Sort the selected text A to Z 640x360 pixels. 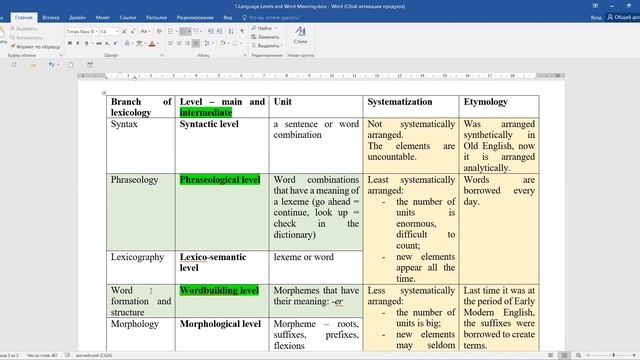231,31
